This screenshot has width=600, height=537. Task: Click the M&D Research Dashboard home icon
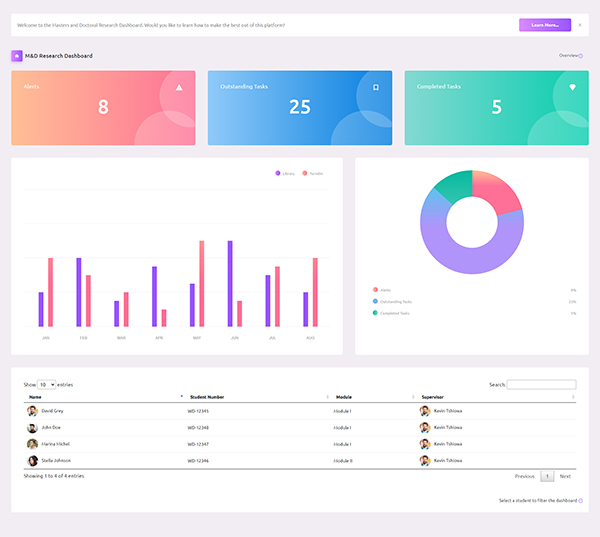[17, 56]
